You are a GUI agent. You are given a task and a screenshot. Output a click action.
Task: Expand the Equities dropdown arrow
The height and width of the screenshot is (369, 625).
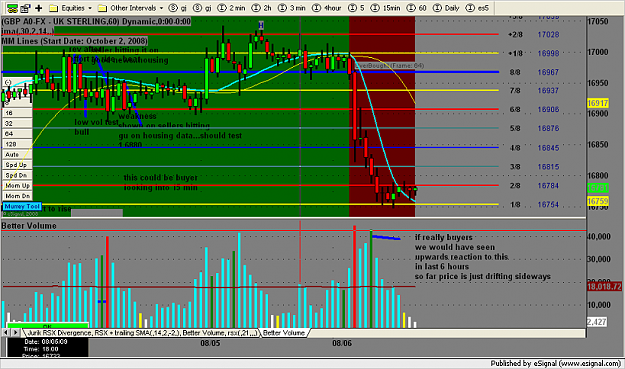[90, 8]
